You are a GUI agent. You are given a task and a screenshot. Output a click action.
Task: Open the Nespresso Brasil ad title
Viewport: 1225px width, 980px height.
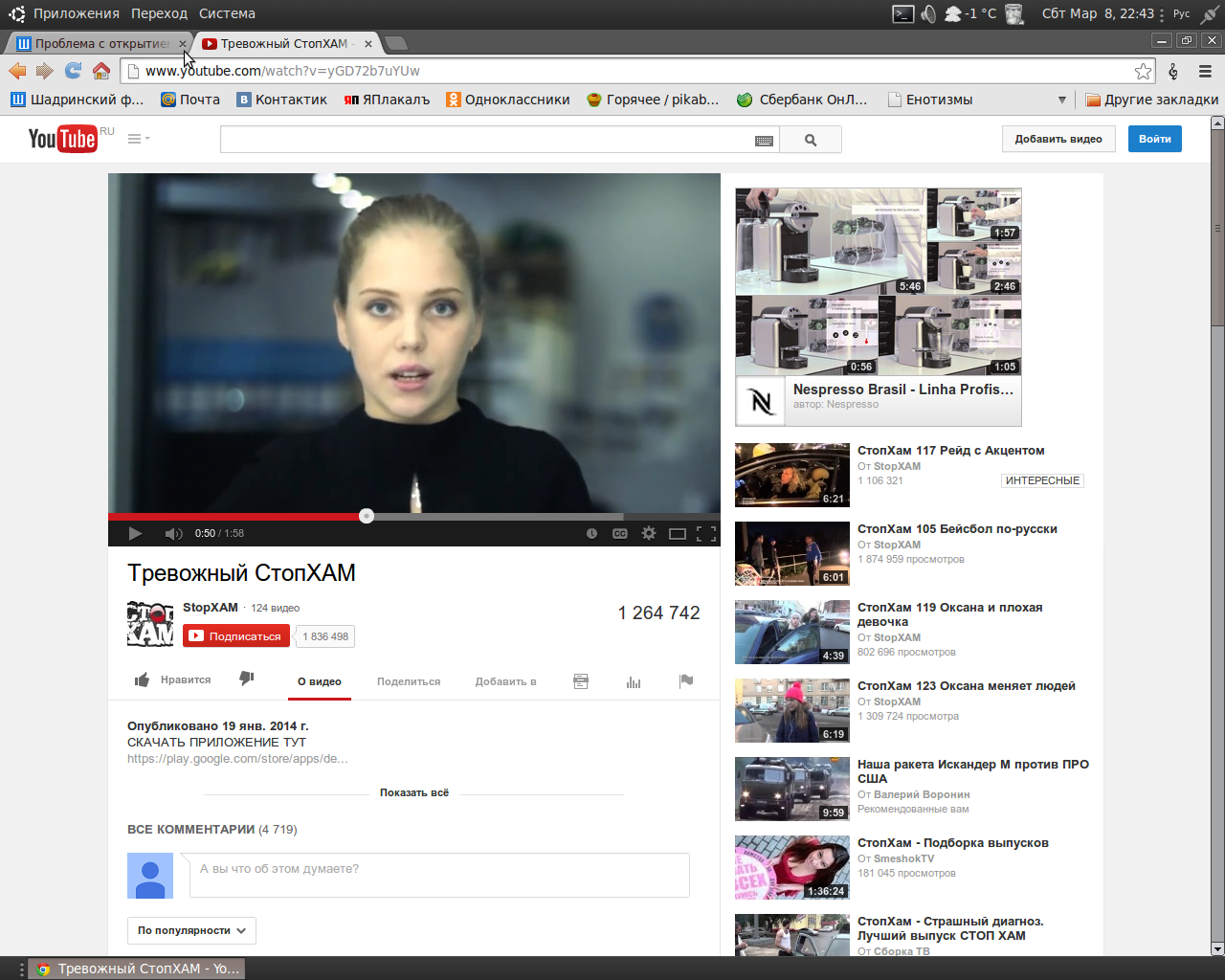[902, 390]
